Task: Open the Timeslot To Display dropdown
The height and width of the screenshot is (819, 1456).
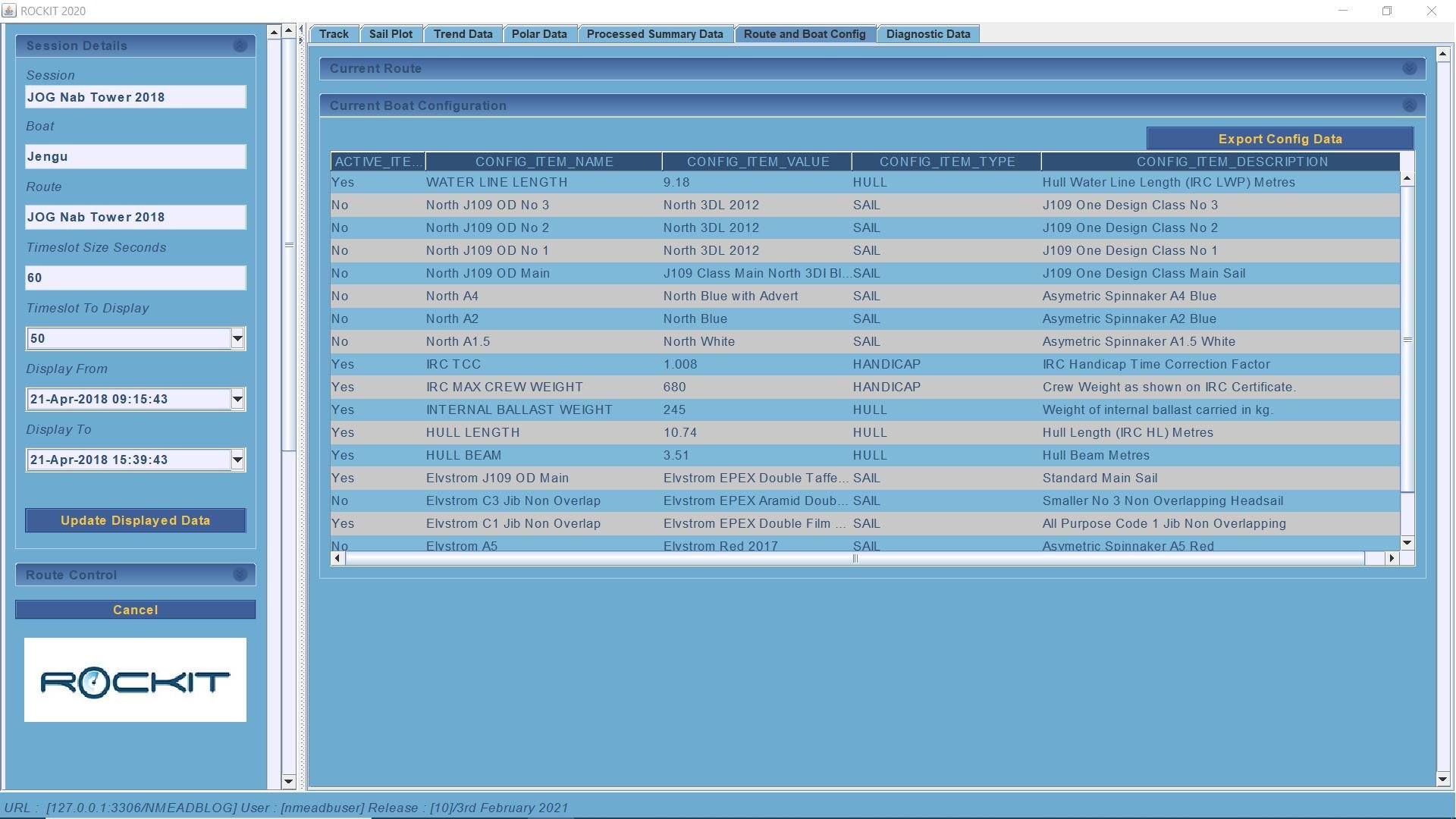Action: (237, 339)
